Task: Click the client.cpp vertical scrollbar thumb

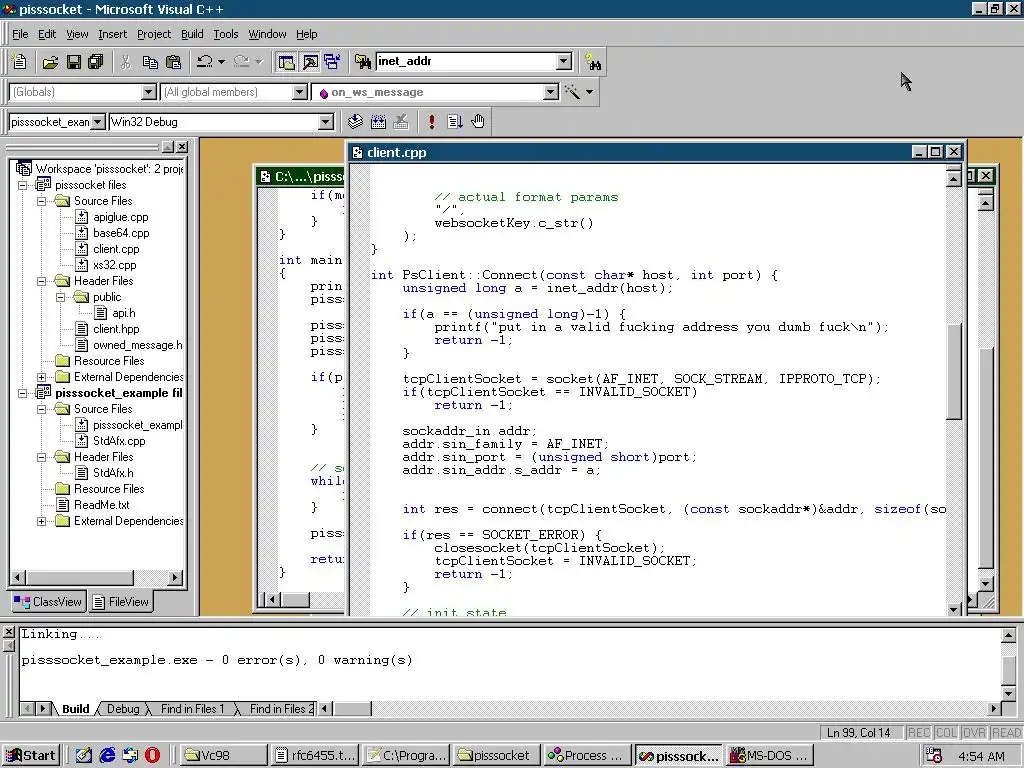Action: coord(953,370)
